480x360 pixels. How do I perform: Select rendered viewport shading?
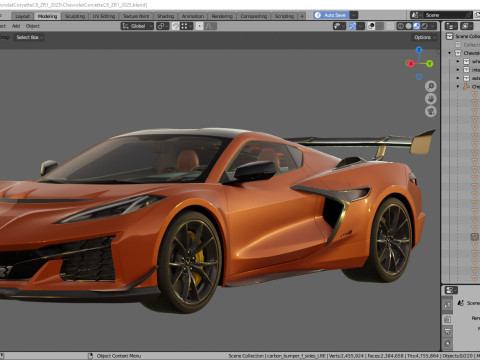click(x=424, y=26)
